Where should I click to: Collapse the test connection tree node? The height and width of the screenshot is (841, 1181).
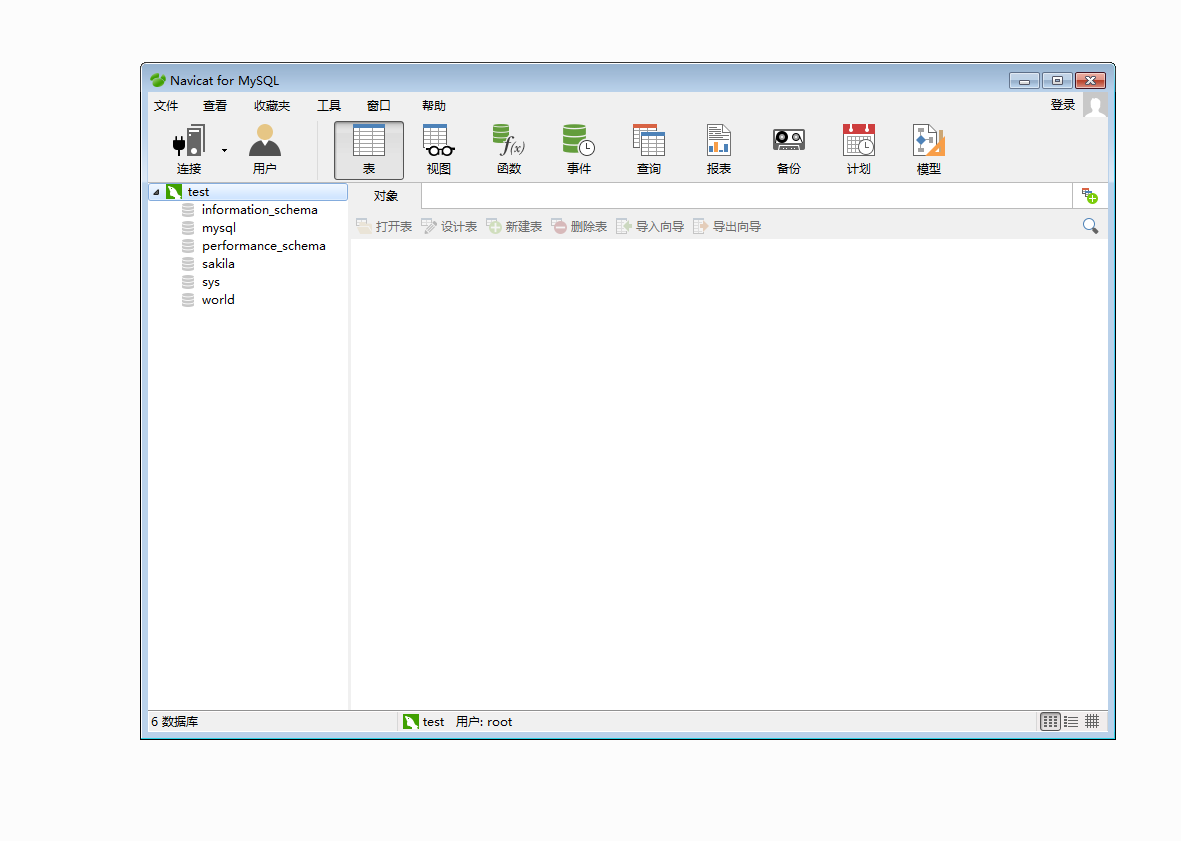(156, 192)
